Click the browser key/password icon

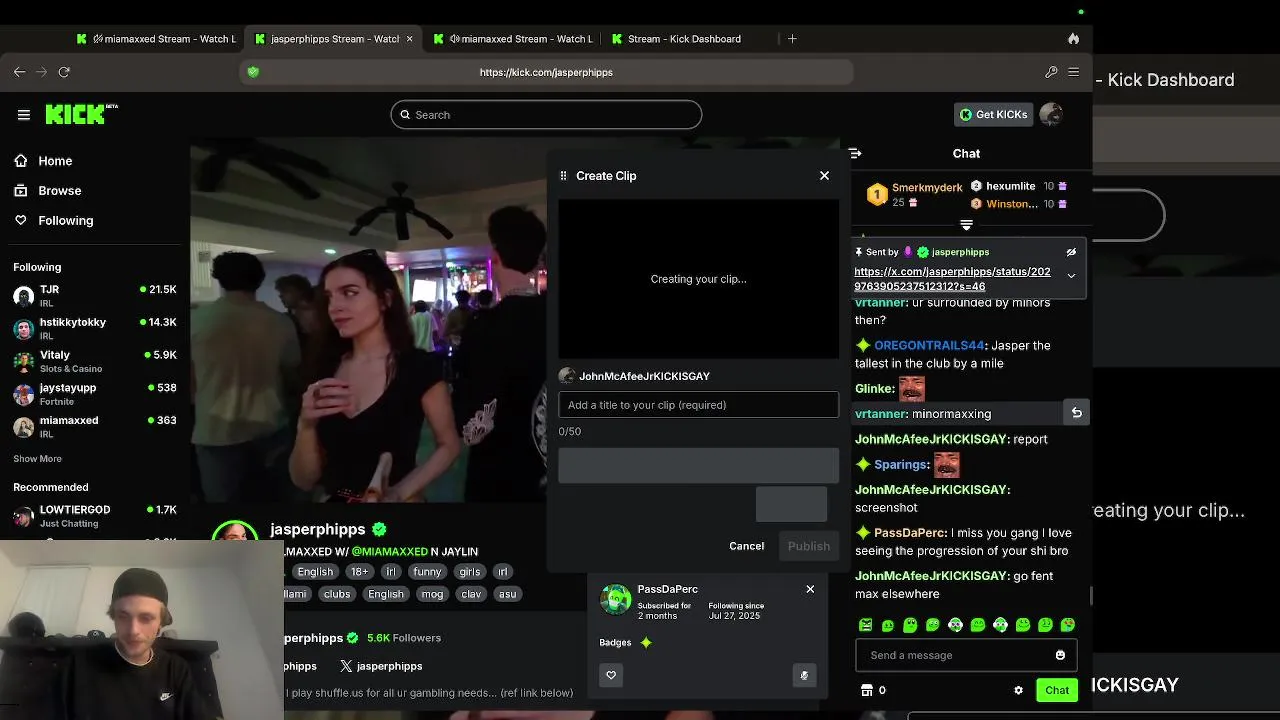(1051, 72)
